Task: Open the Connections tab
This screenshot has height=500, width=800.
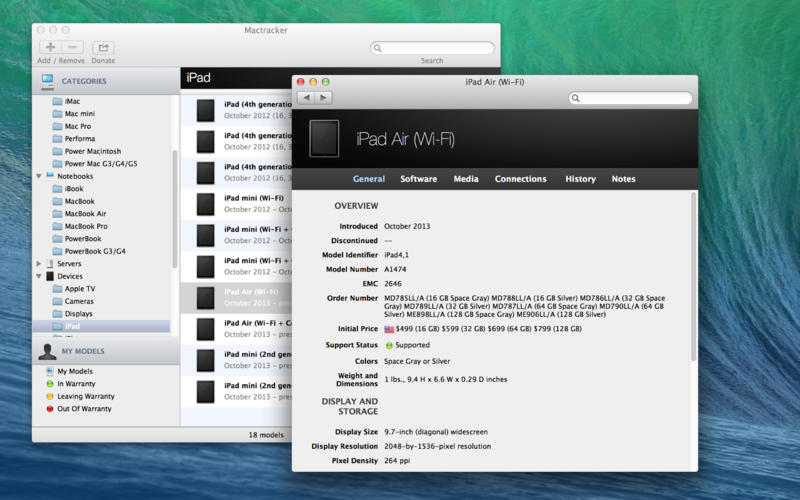Action: (x=520, y=179)
